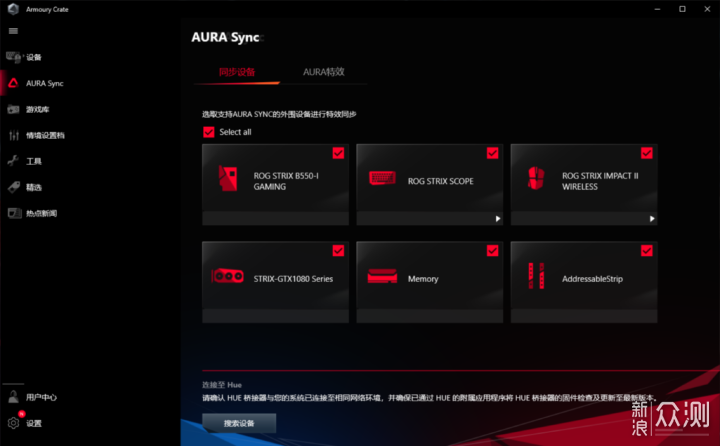Uncheck ROG STRIX IMPACT II WIRELESS checkbox
720x446 pixels.
point(647,153)
